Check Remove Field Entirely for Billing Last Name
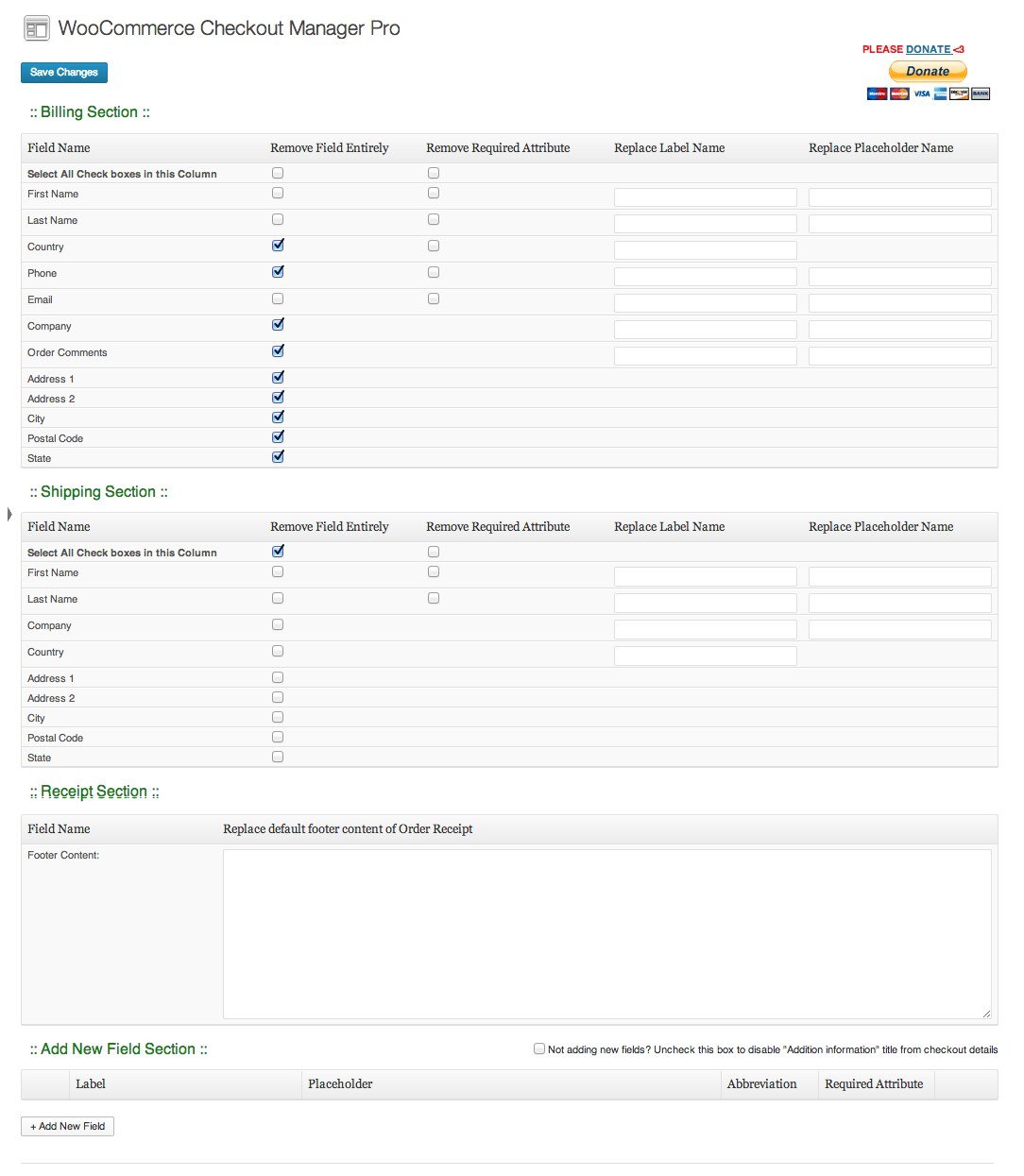1024x1176 pixels. click(278, 219)
